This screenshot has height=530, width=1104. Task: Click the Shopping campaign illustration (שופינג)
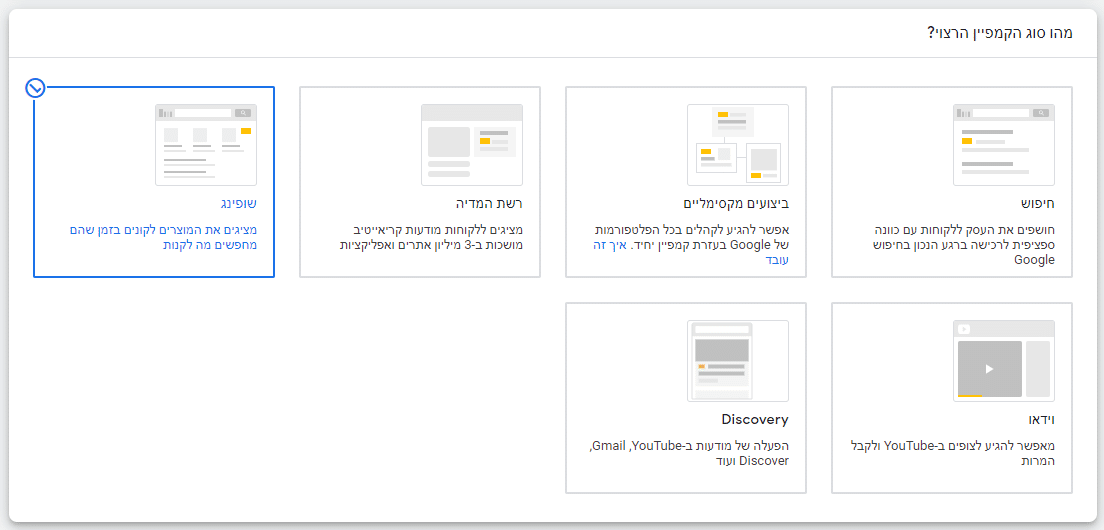pos(206,145)
